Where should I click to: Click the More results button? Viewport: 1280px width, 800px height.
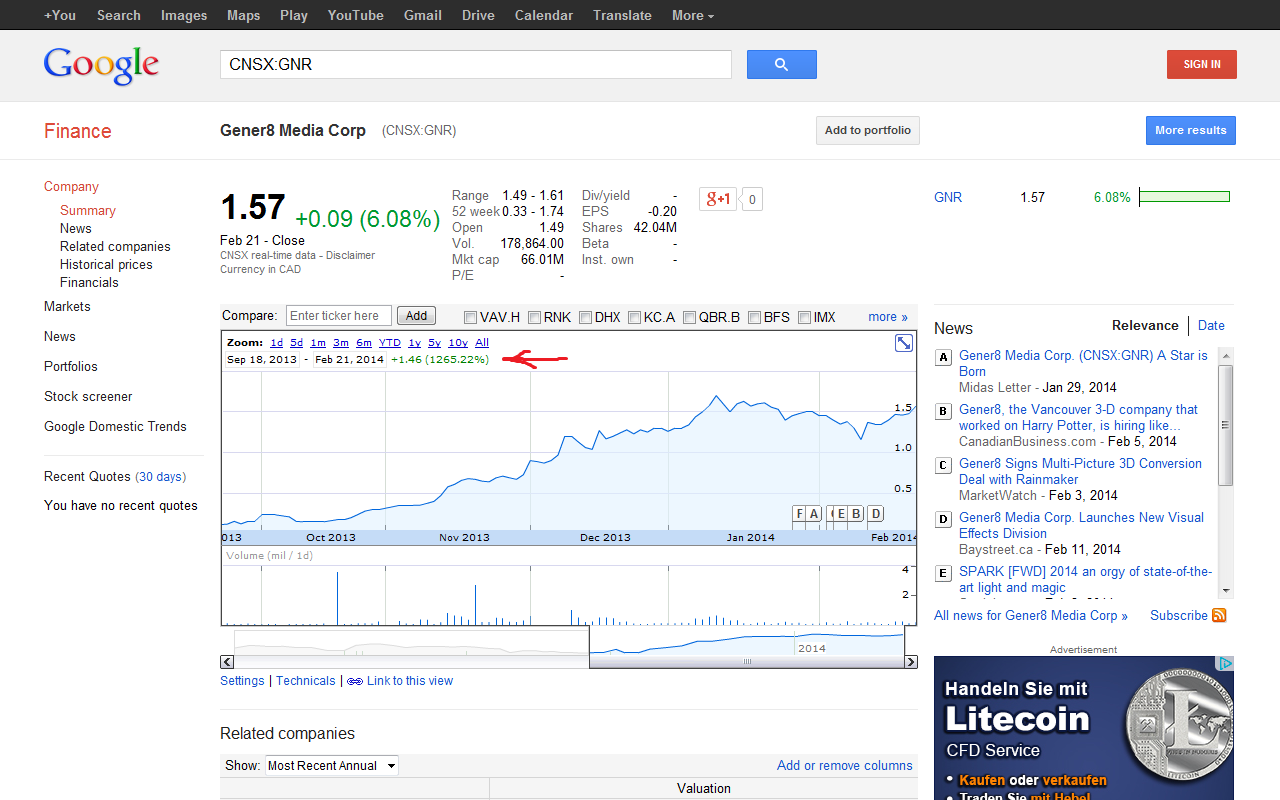[x=1191, y=131]
